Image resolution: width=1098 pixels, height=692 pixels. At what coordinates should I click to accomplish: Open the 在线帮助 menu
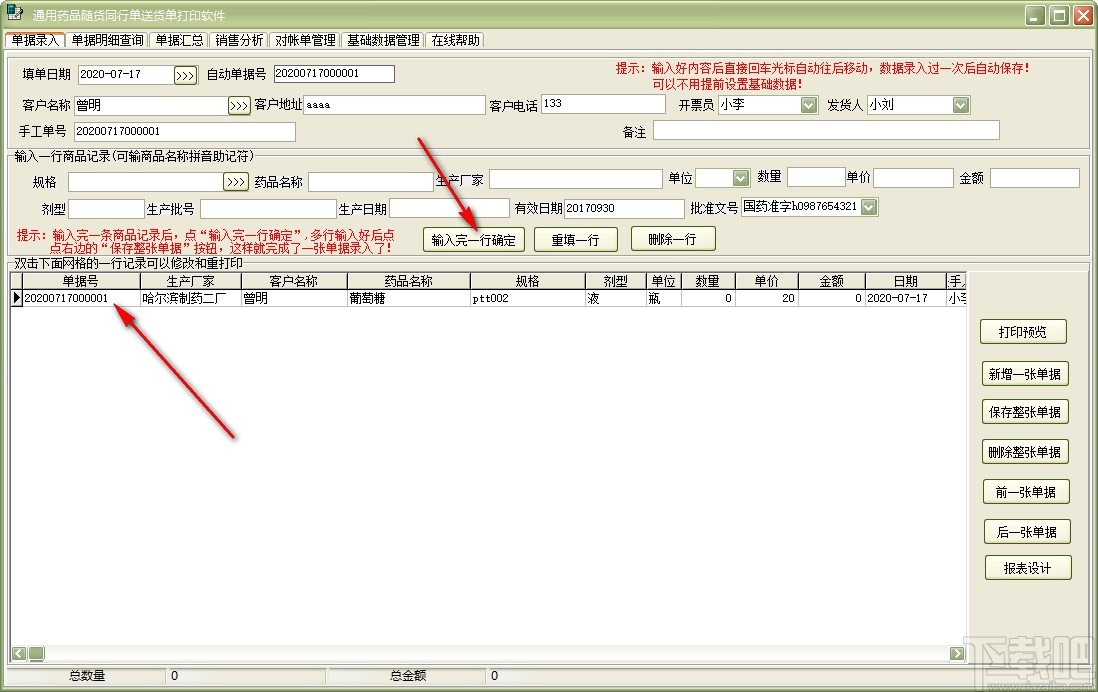pos(455,40)
